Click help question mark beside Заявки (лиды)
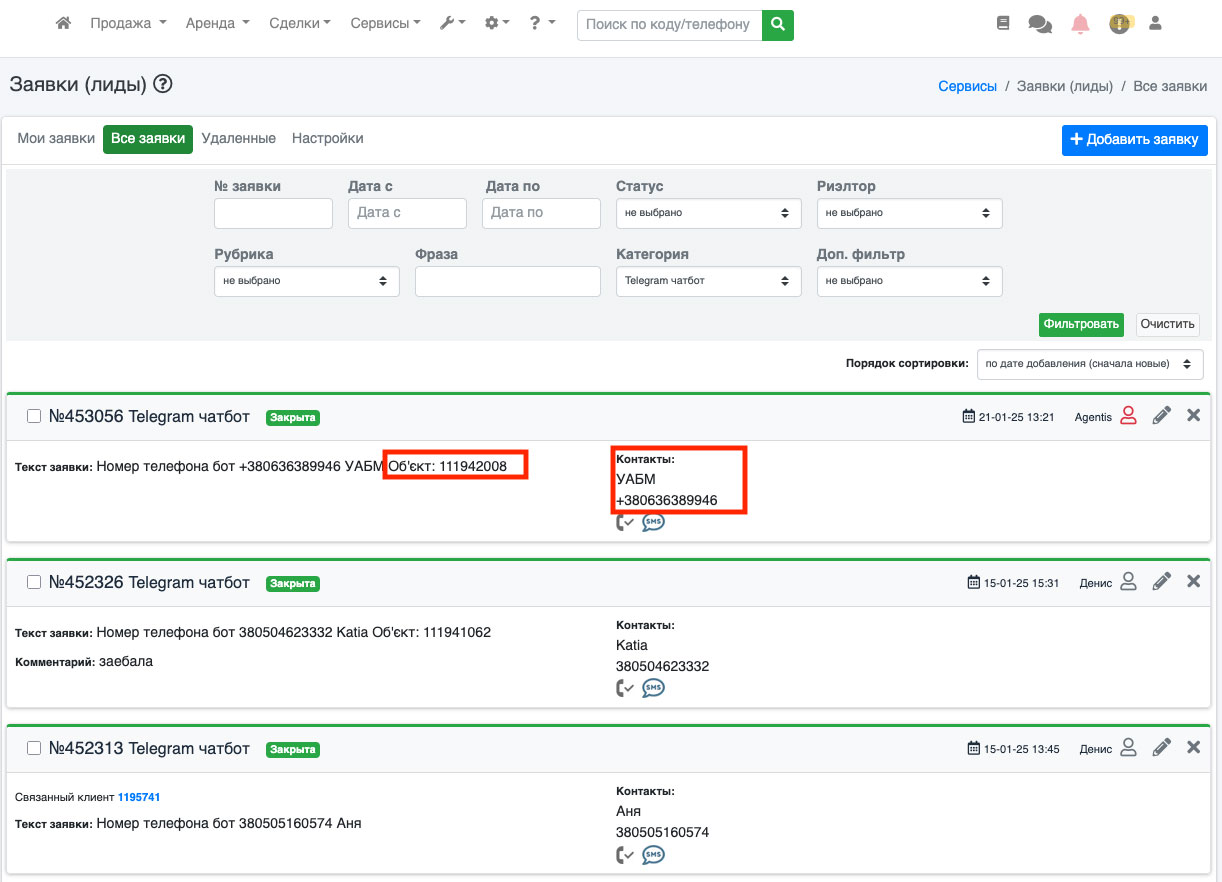Viewport: 1222px width, 882px height. (x=163, y=85)
